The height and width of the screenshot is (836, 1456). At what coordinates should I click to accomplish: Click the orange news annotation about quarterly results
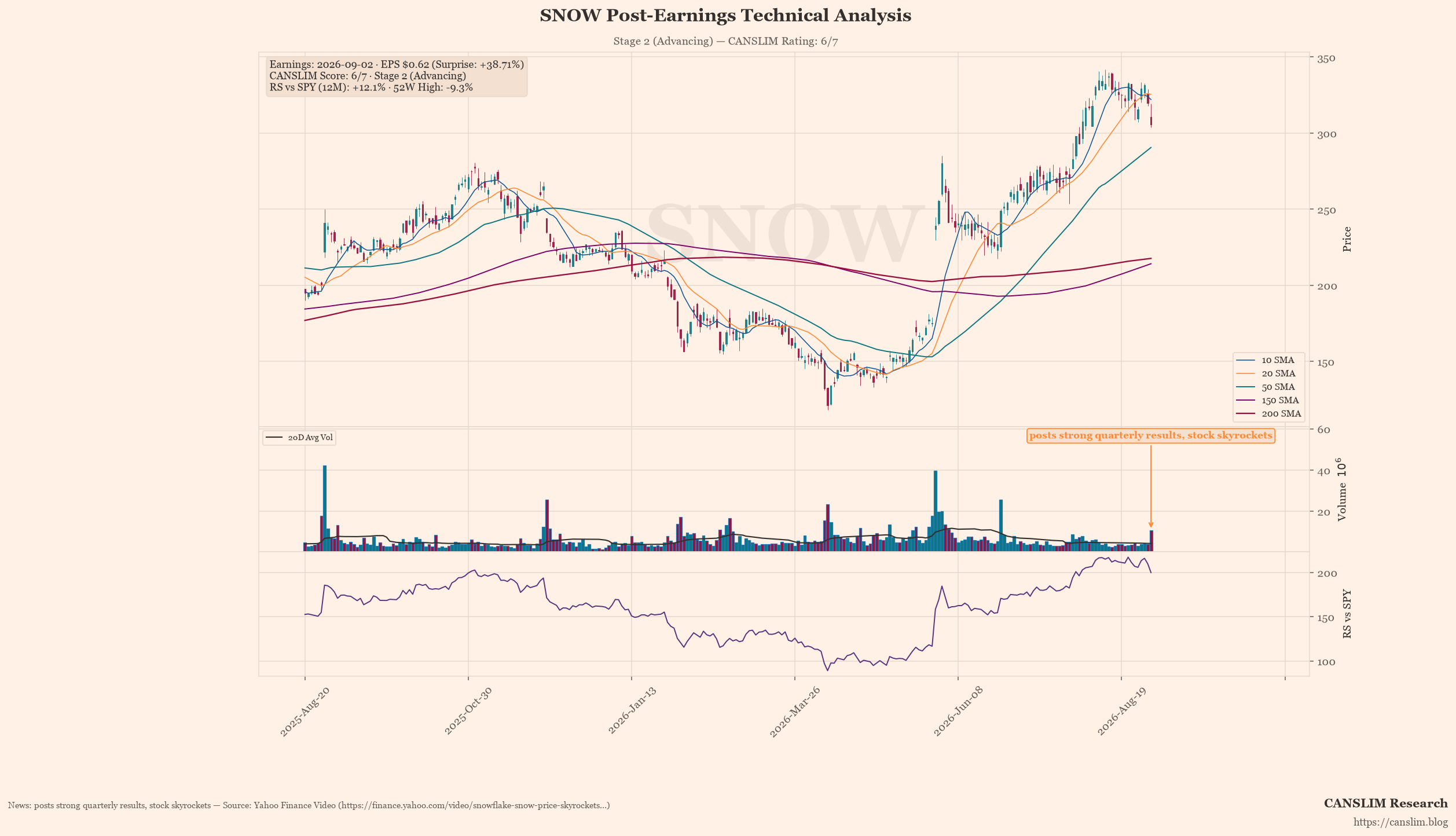pos(1150,435)
